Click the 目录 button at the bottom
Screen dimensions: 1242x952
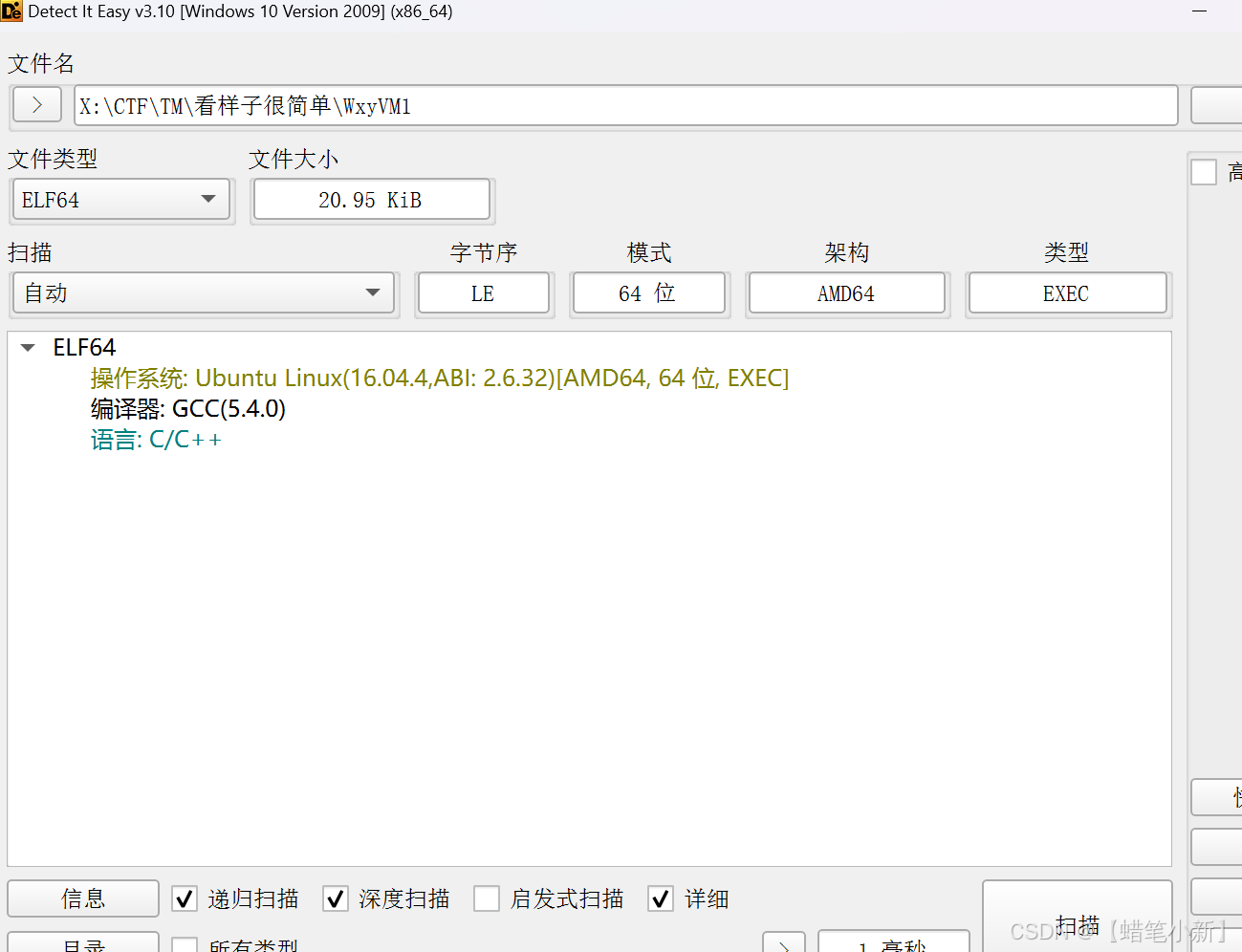coord(83,942)
